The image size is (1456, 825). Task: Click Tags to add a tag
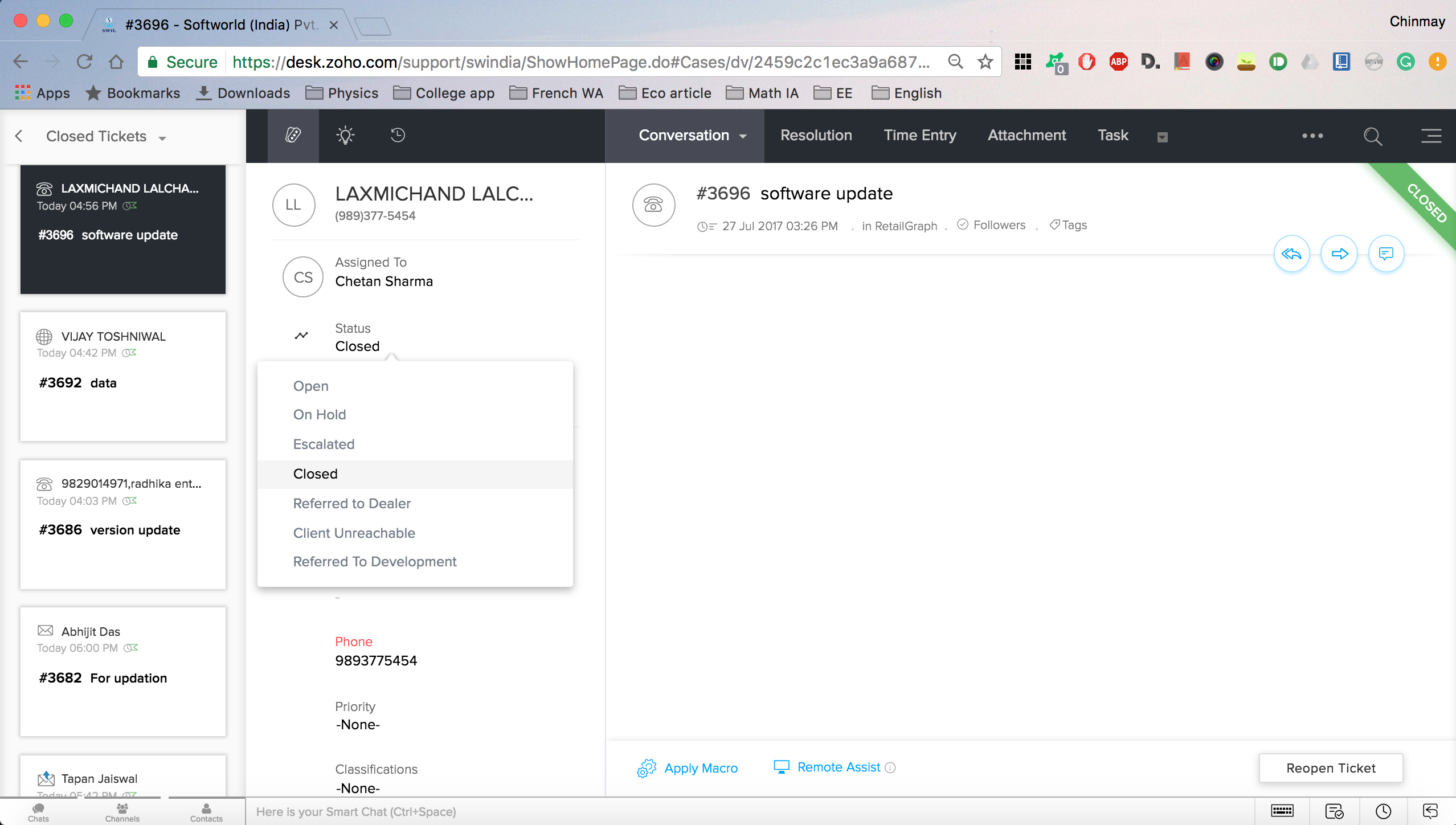tap(1069, 225)
